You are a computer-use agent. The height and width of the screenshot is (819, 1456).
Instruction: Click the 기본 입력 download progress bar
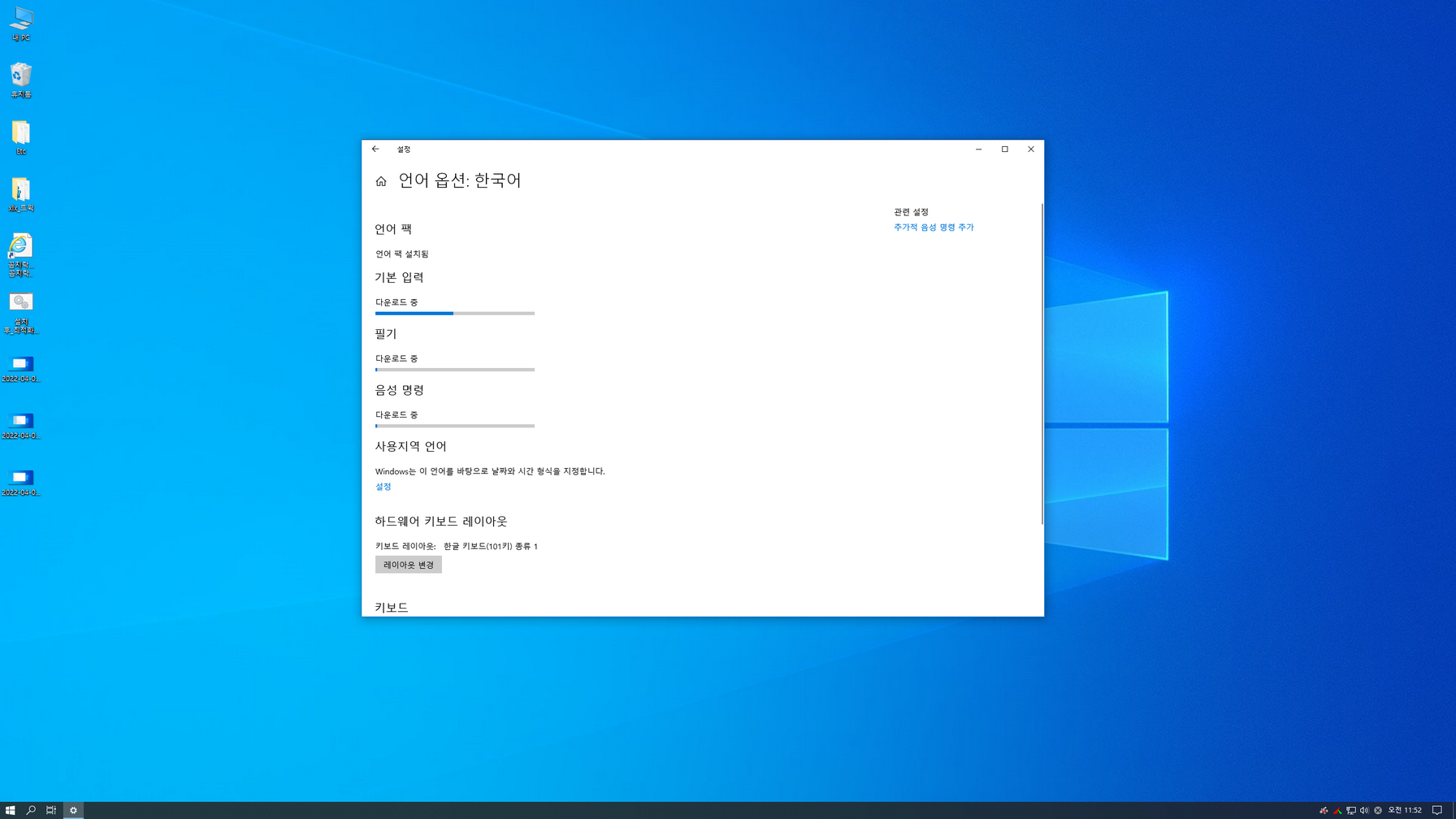(455, 314)
